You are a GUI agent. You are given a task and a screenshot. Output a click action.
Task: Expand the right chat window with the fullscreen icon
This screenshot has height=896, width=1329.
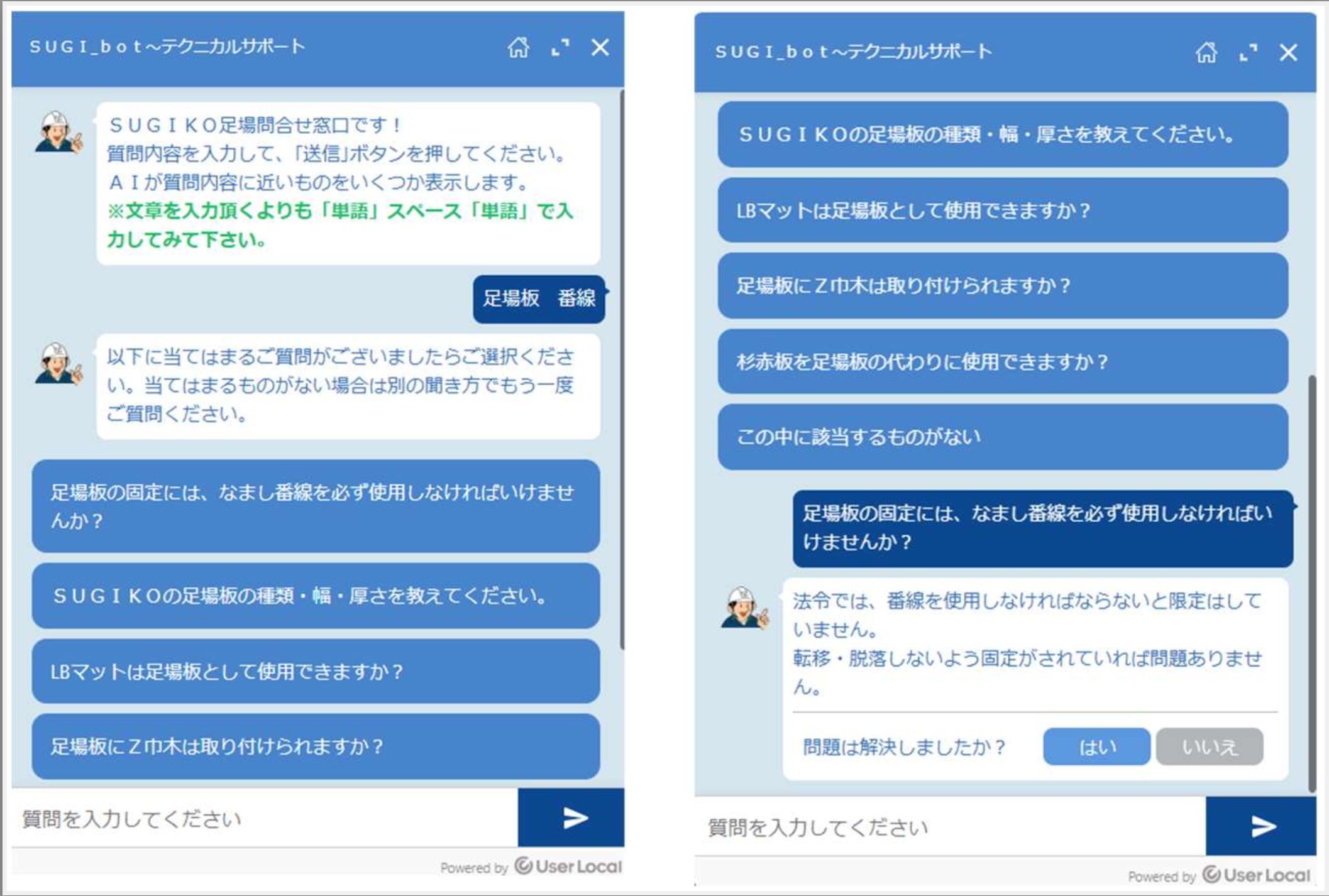pos(1248,52)
